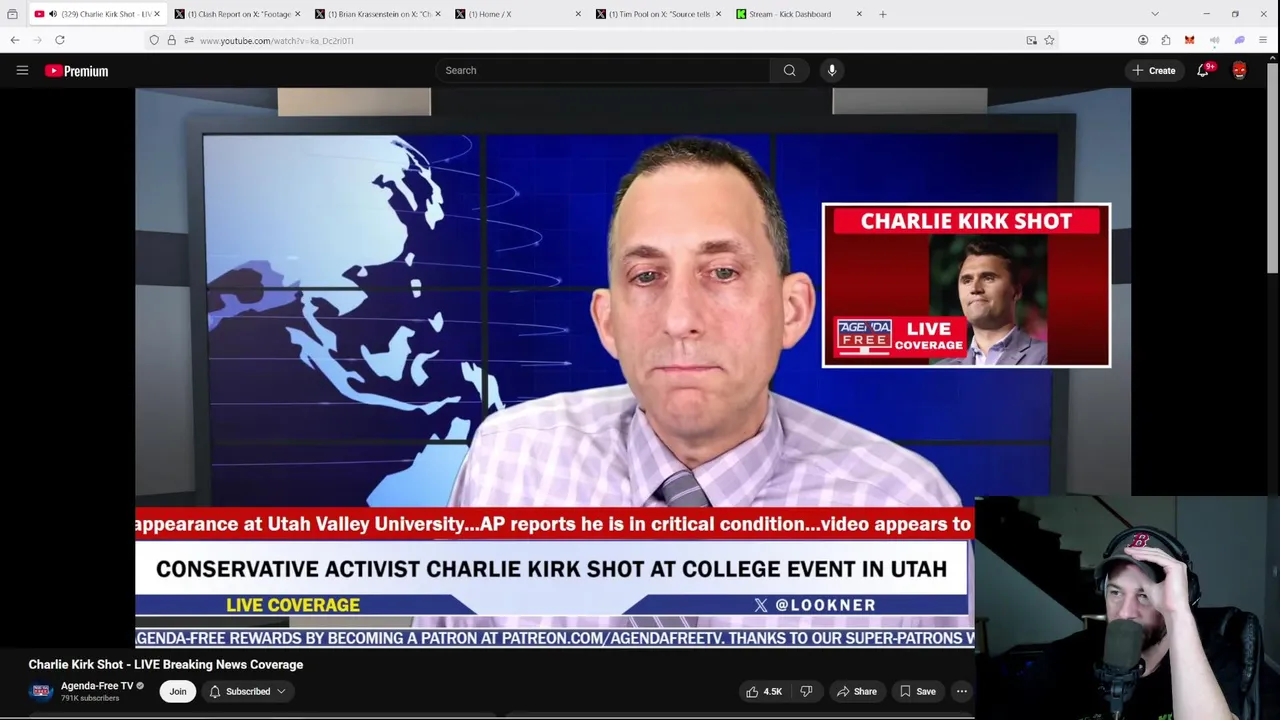Join the Agenda-Free TV channel
The image size is (1280, 720).
[177, 691]
